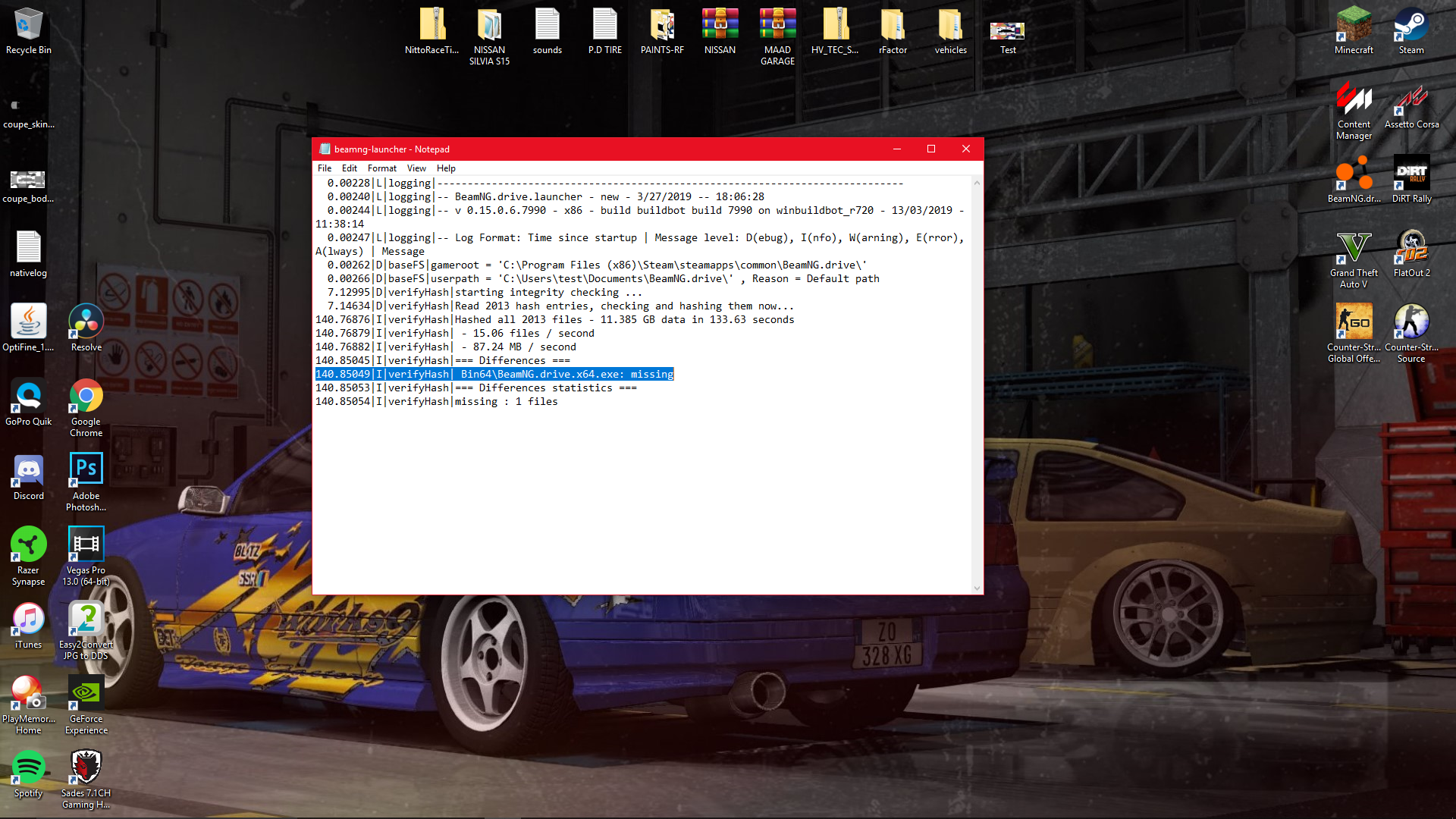Open the Steam desktop icon
This screenshot has width=1456, height=819.
(x=1410, y=29)
